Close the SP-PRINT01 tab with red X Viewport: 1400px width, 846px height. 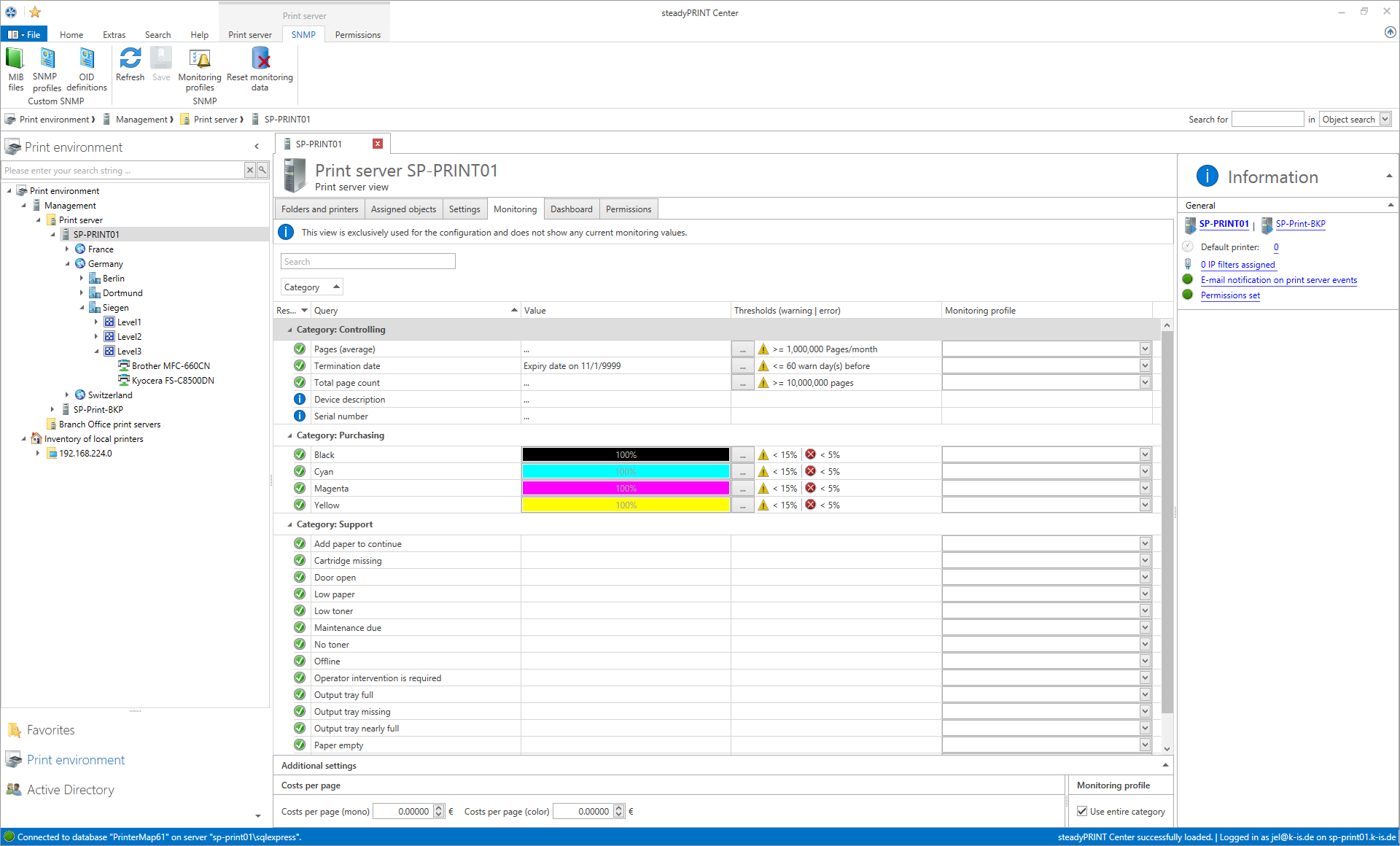click(x=378, y=144)
